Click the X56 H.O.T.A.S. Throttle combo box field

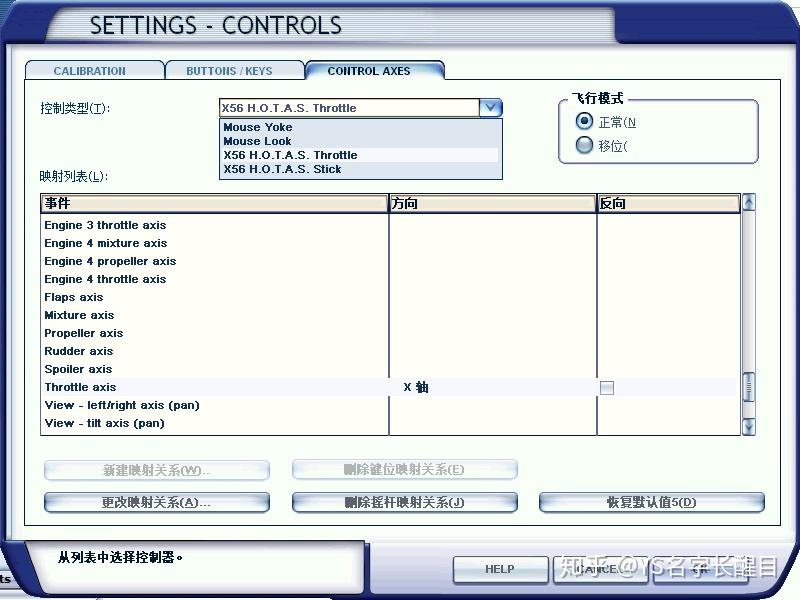[349, 108]
